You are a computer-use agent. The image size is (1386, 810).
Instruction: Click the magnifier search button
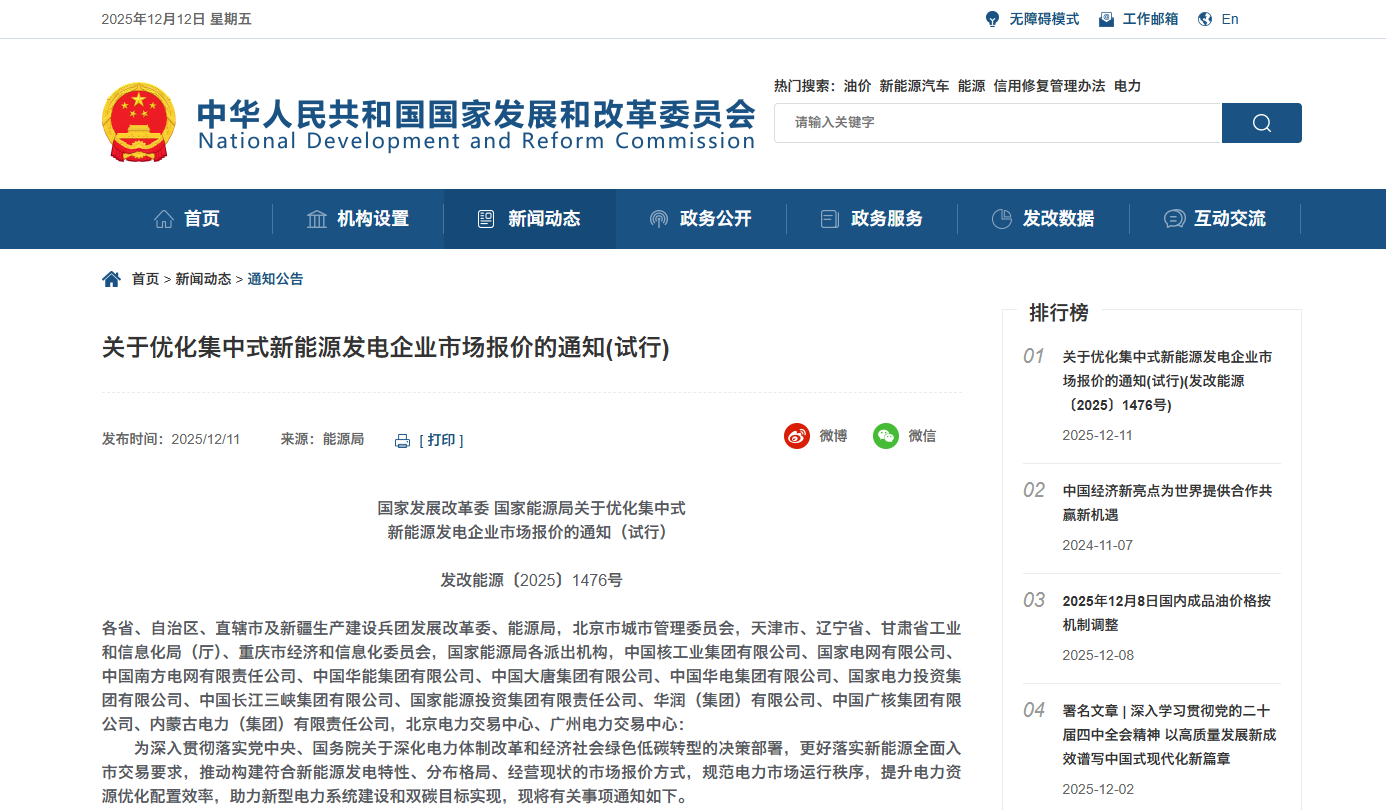(1261, 123)
